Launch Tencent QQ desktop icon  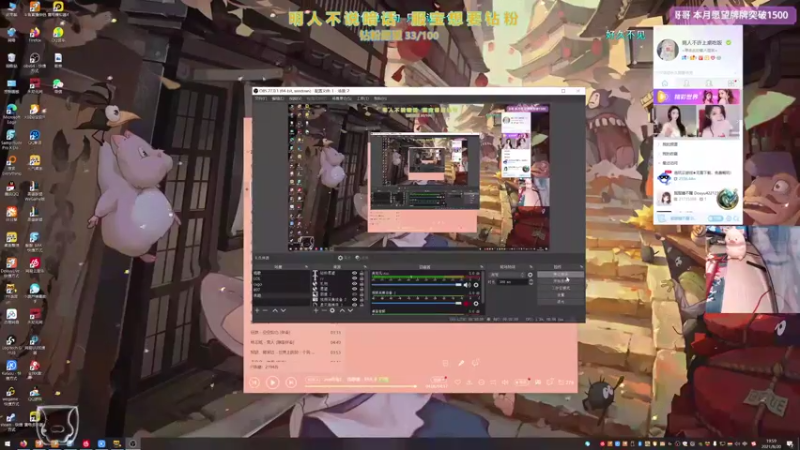click(11, 188)
